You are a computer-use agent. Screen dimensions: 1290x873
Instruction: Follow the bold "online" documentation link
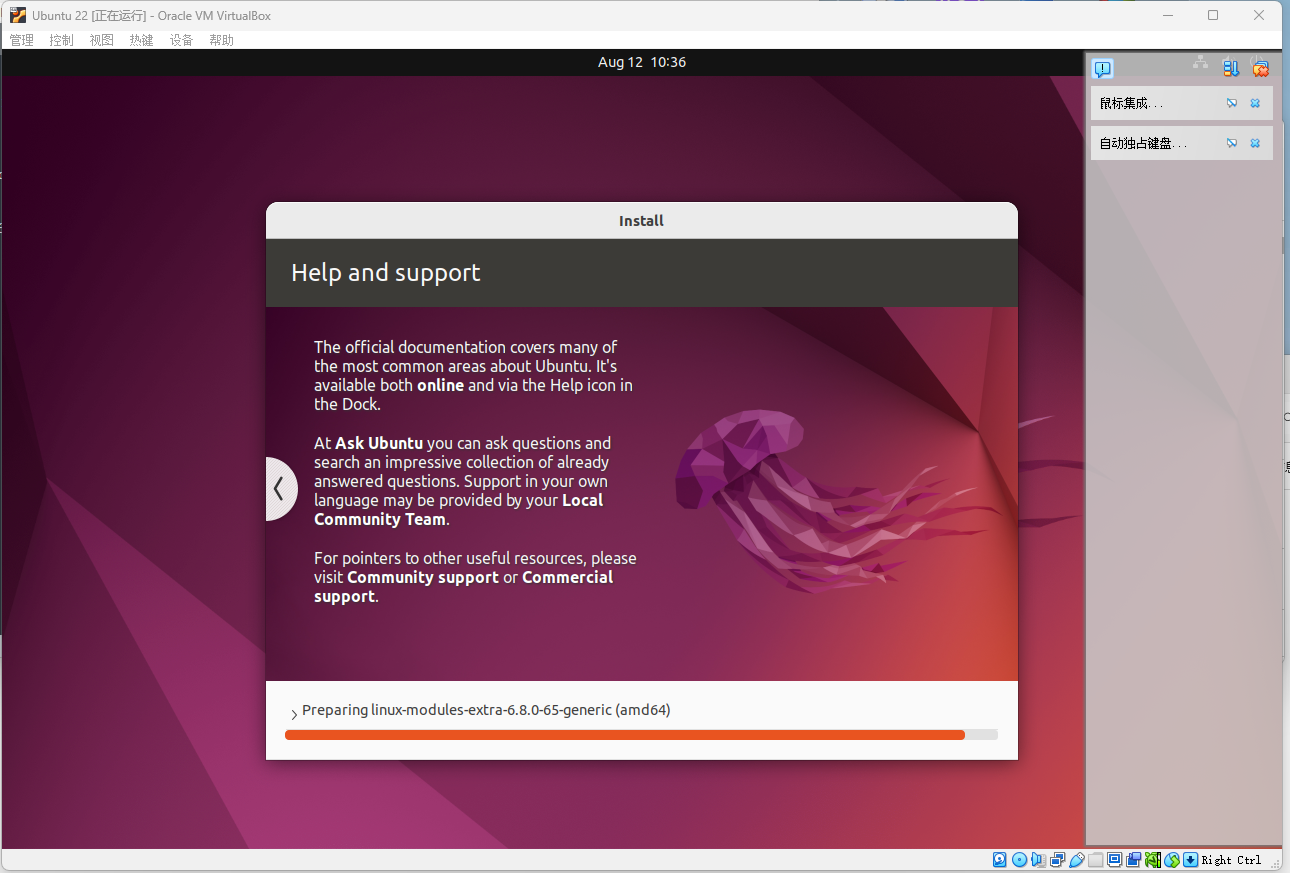[x=440, y=385]
